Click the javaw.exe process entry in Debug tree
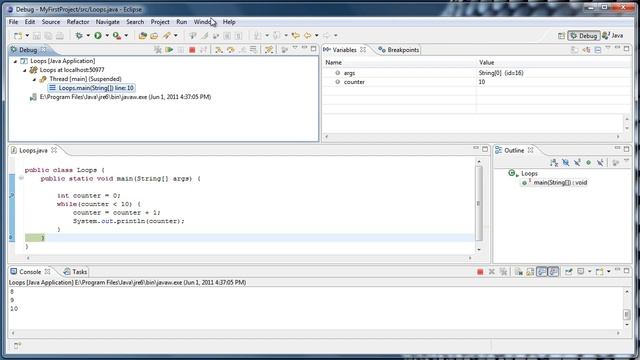The width and height of the screenshot is (640, 360). coord(121,97)
